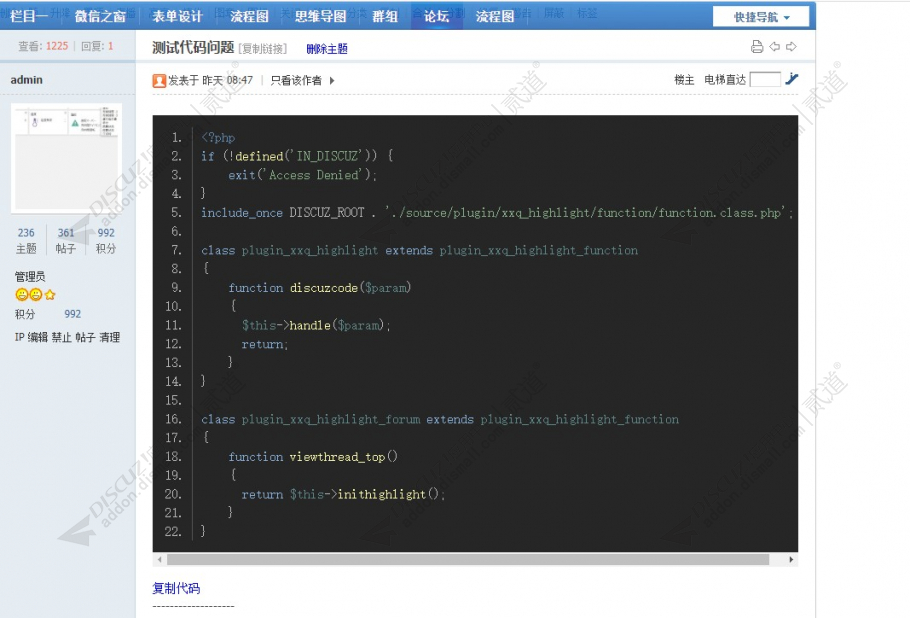Click the IP moderation link
Viewport: 910px width, 618px height.
19,337
